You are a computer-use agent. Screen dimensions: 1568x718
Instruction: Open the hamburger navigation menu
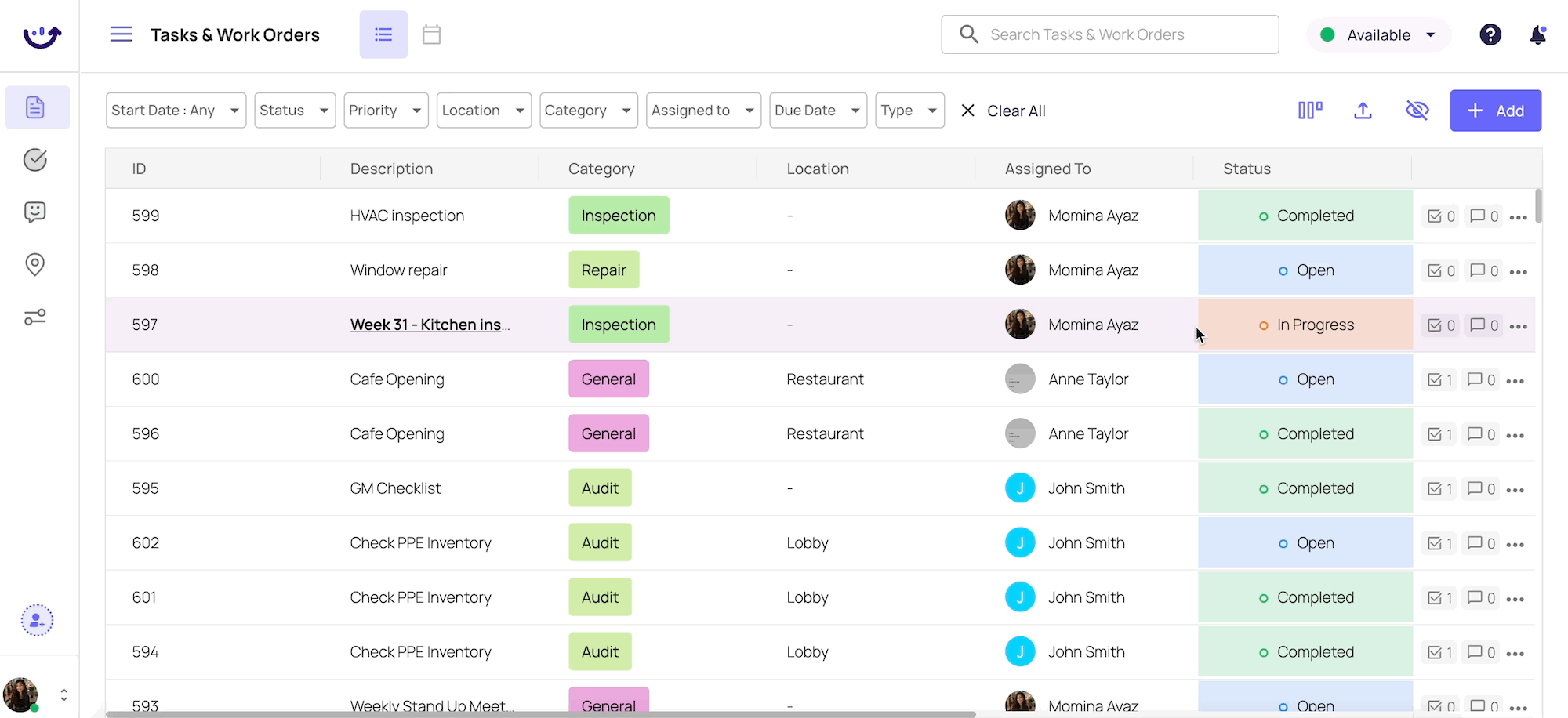pyautogui.click(x=121, y=34)
